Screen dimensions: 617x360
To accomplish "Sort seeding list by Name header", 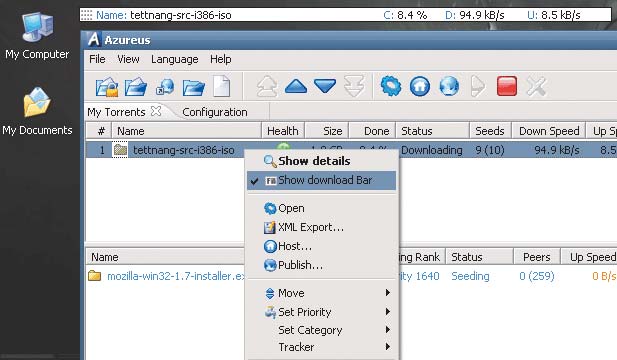I will [165, 257].
